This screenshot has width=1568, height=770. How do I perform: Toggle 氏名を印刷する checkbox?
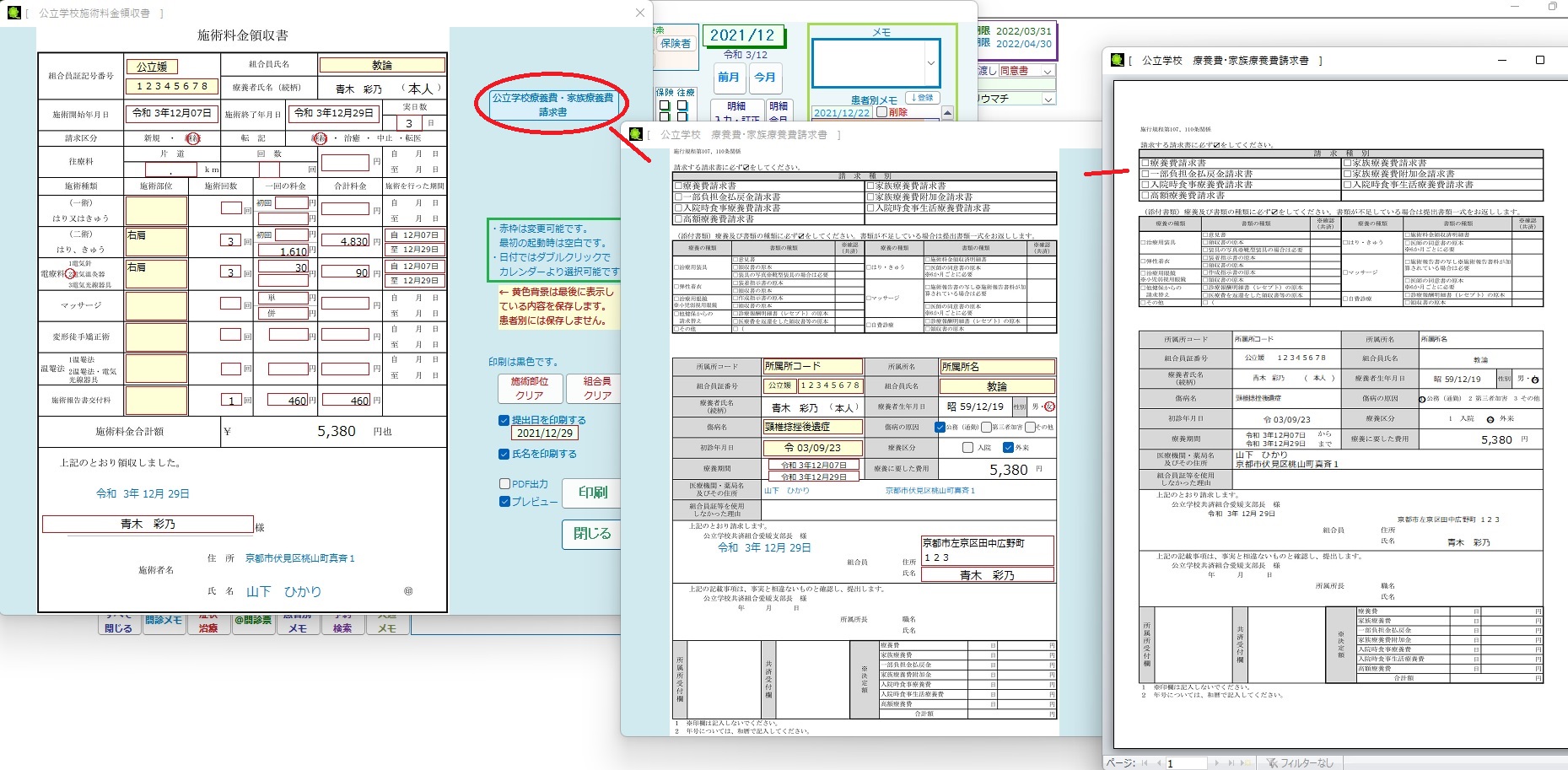point(504,454)
